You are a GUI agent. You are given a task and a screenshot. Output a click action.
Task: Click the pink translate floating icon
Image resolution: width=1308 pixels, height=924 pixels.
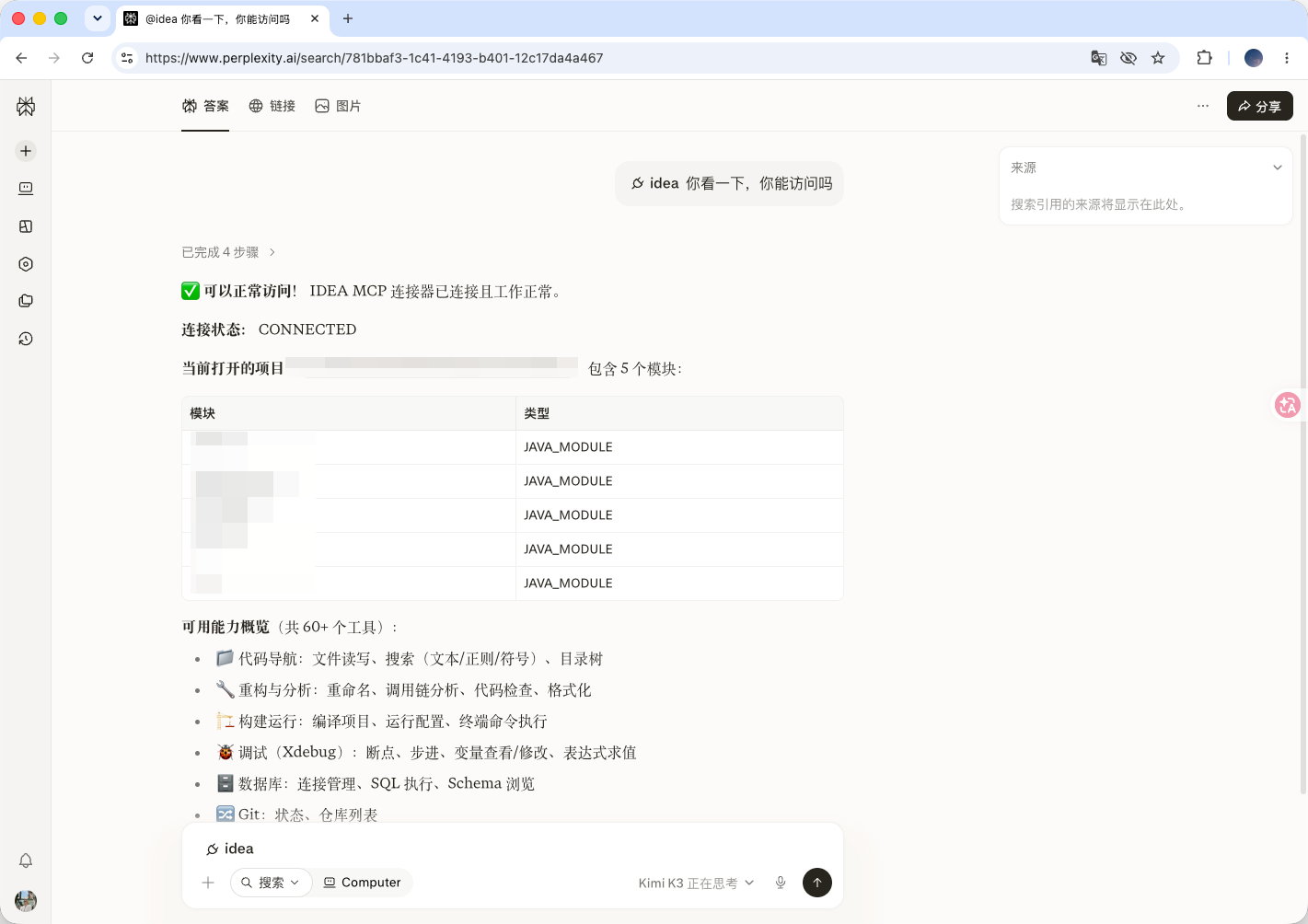[1287, 405]
